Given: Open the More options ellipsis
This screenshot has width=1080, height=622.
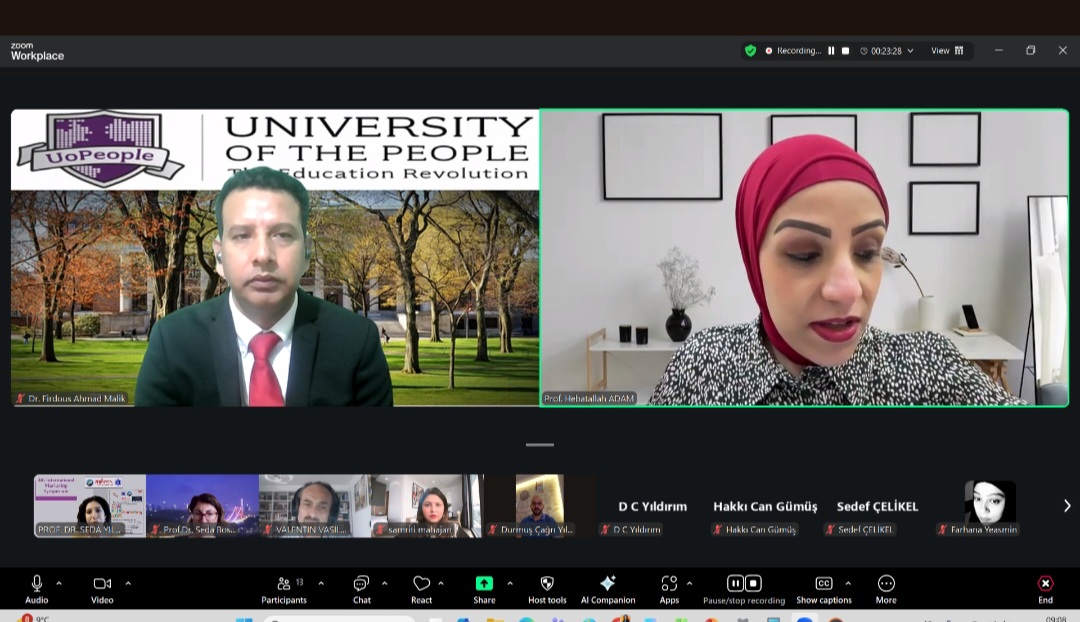Looking at the screenshot, I should tap(886, 584).
